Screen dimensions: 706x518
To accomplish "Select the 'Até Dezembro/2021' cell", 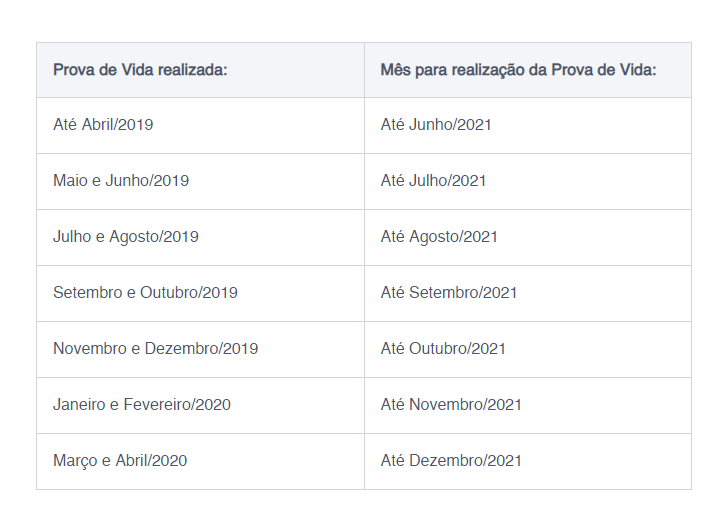I will click(451, 461).
